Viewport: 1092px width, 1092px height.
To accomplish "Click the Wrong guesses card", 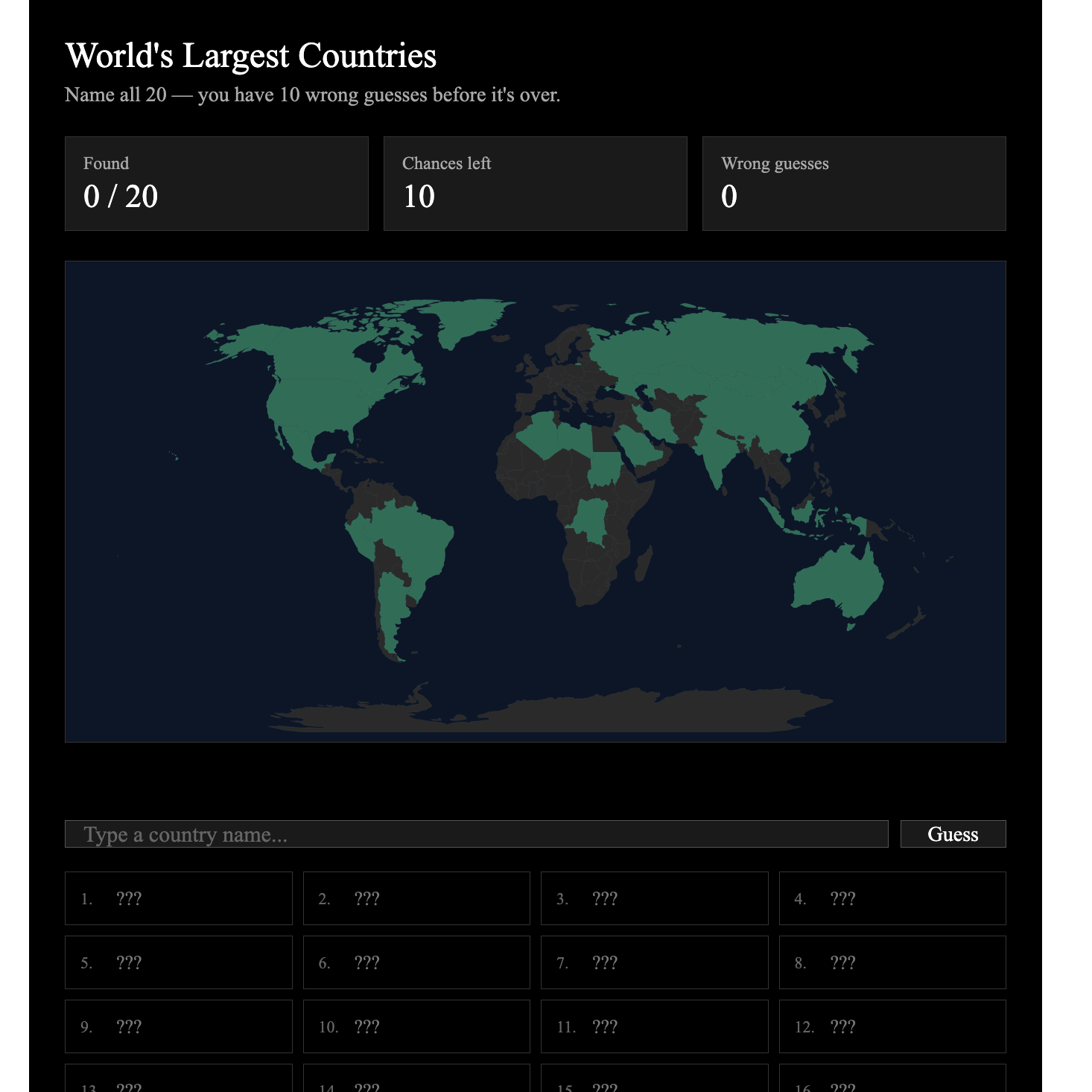I will (x=854, y=183).
